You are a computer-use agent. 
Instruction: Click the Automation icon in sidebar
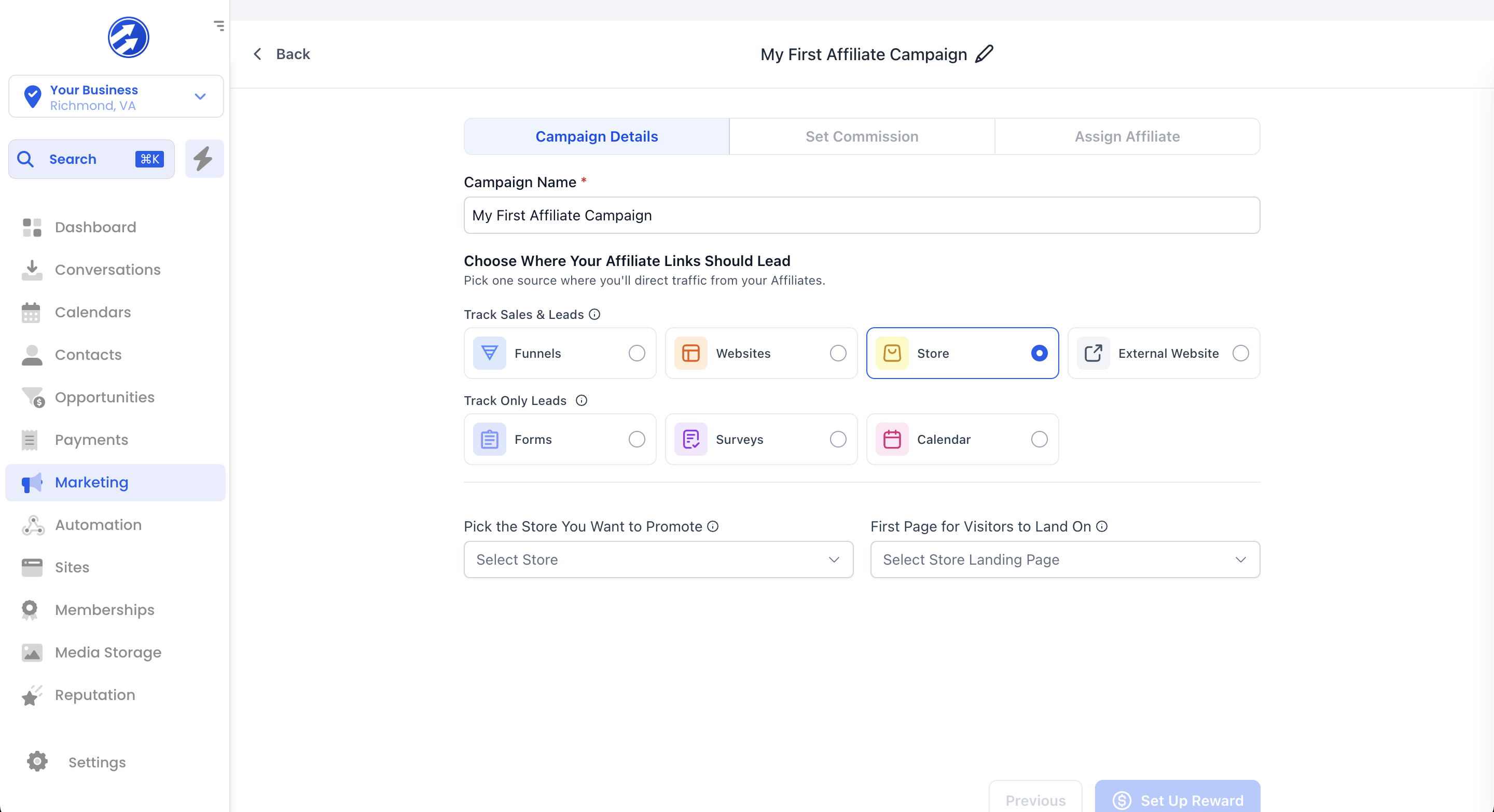tap(33, 525)
